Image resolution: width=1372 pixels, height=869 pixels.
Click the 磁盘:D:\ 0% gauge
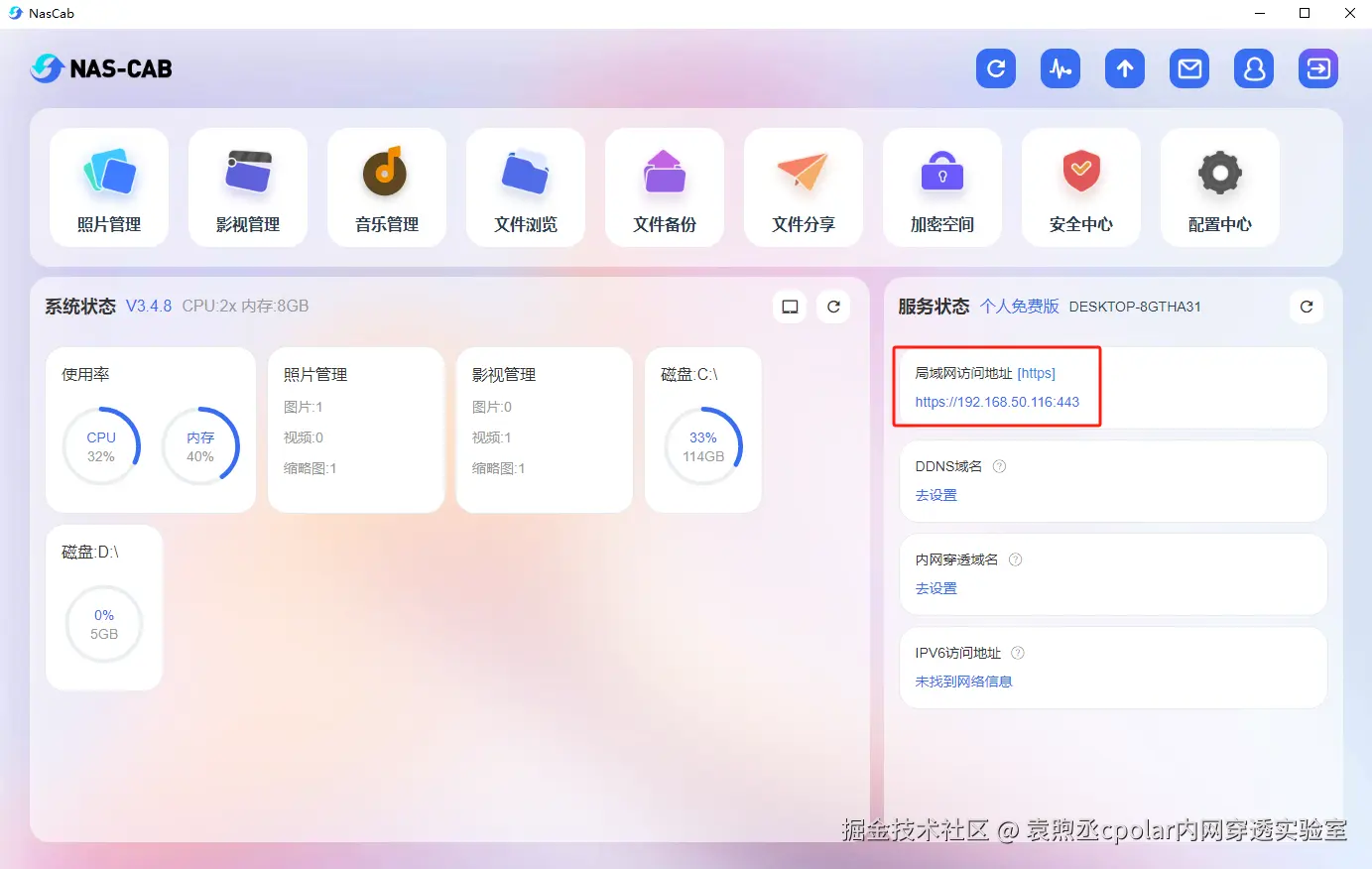tap(104, 624)
